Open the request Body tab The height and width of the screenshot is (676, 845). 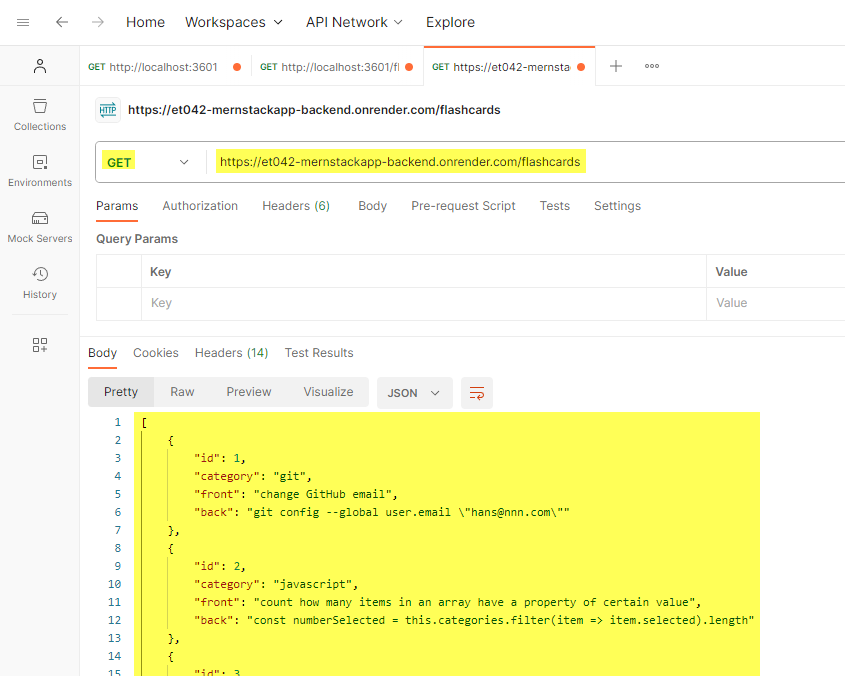point(372,206)
